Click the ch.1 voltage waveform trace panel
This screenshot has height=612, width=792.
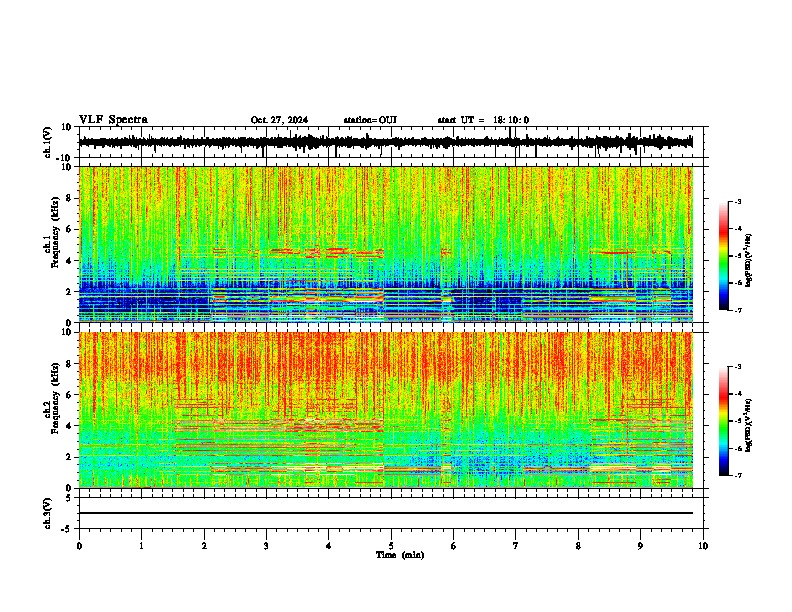point(391,142)
